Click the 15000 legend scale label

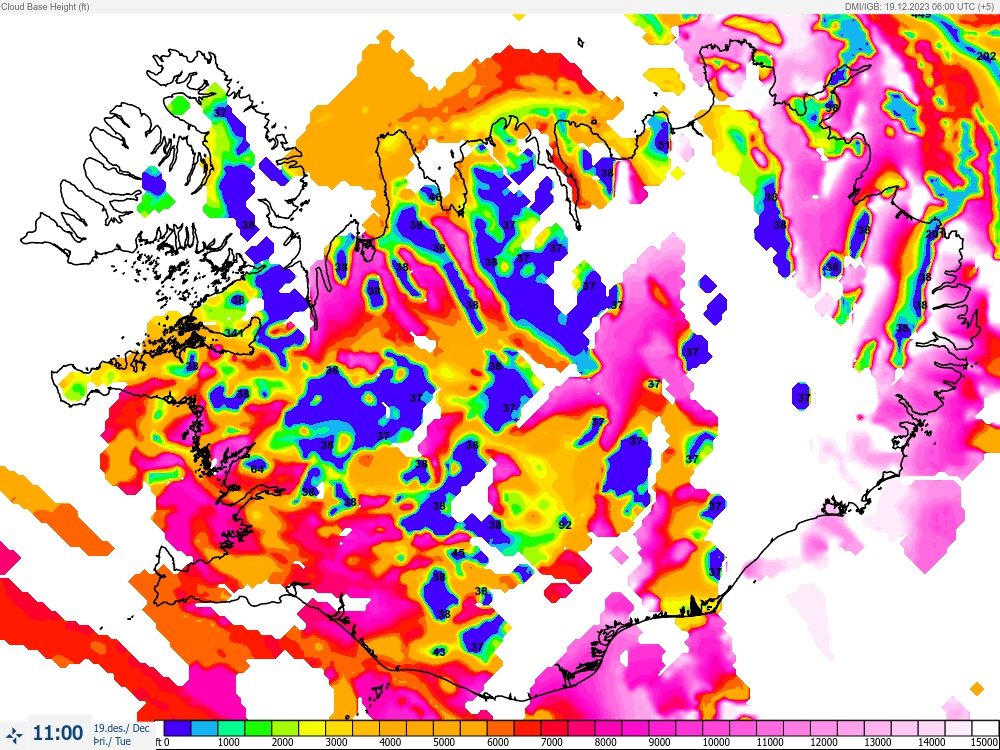coord(985,742)
